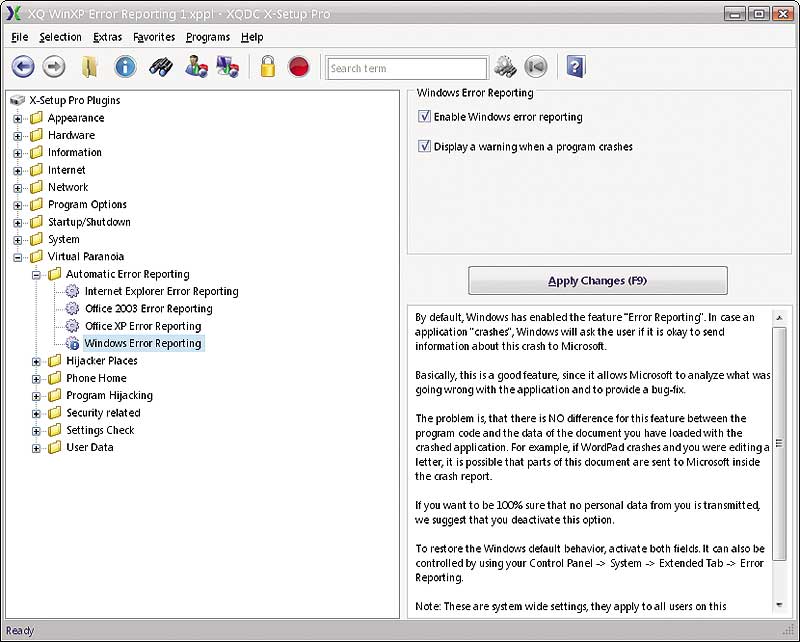Click the Apply Changes (F9) button

pyautogui.click(x=597, y=280)
